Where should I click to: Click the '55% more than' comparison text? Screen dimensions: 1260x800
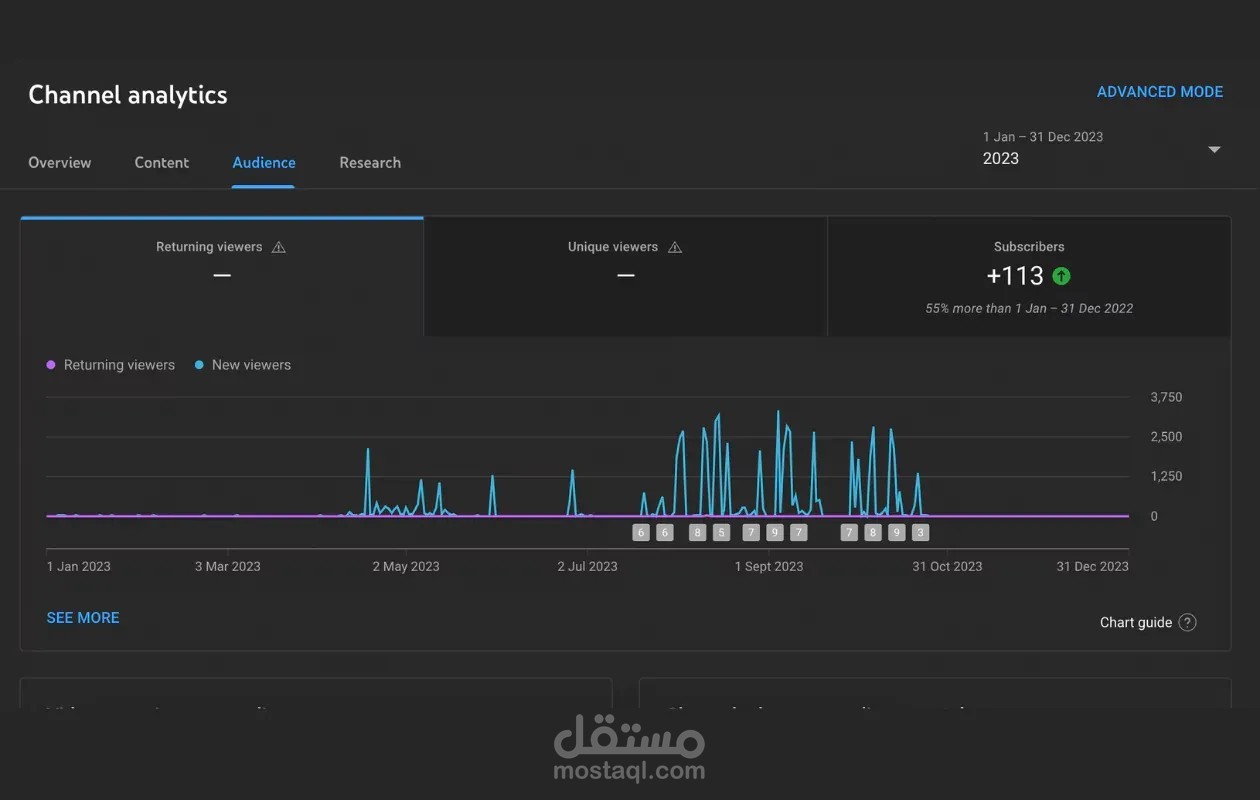pos(1029,309)
